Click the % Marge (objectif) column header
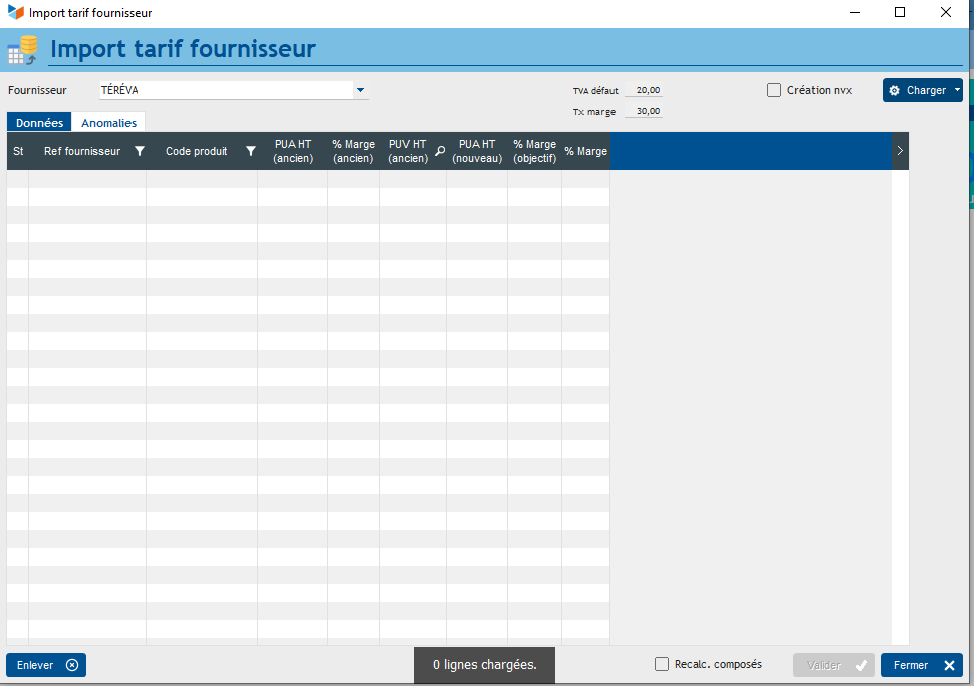This screenshot has height=686, width=974. click(534, 151)
